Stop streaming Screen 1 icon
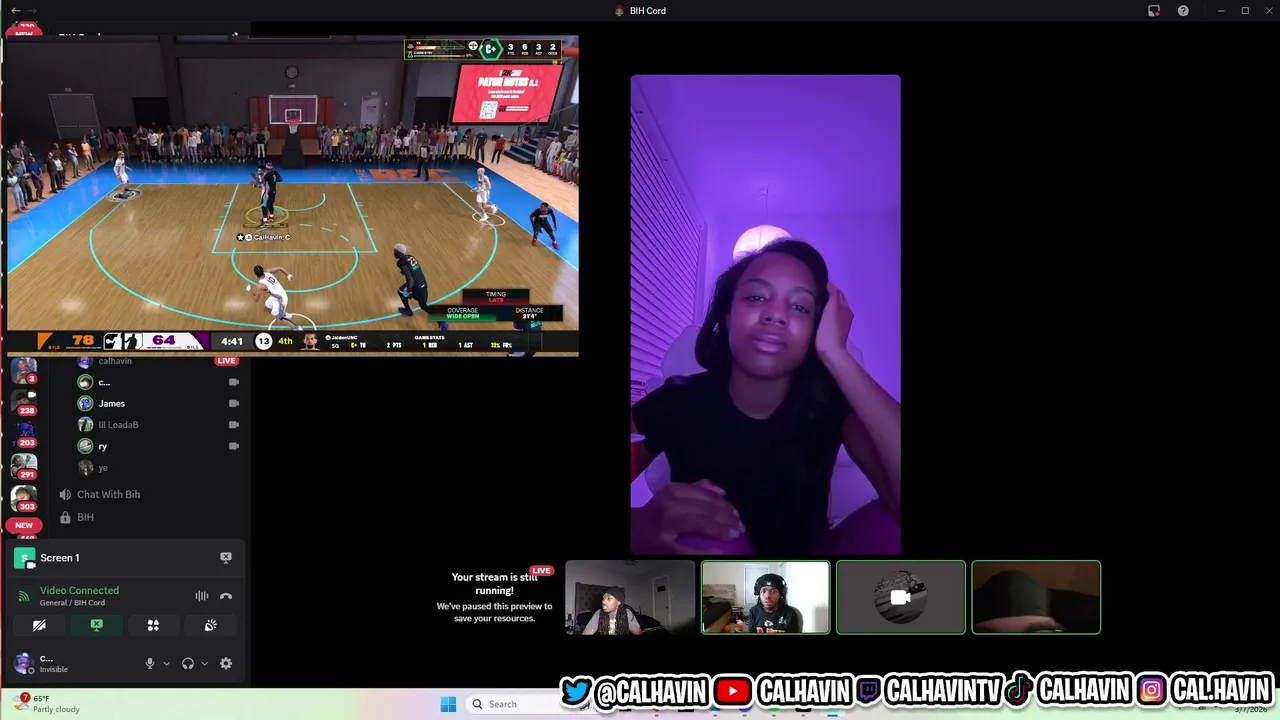 point(226,558)
